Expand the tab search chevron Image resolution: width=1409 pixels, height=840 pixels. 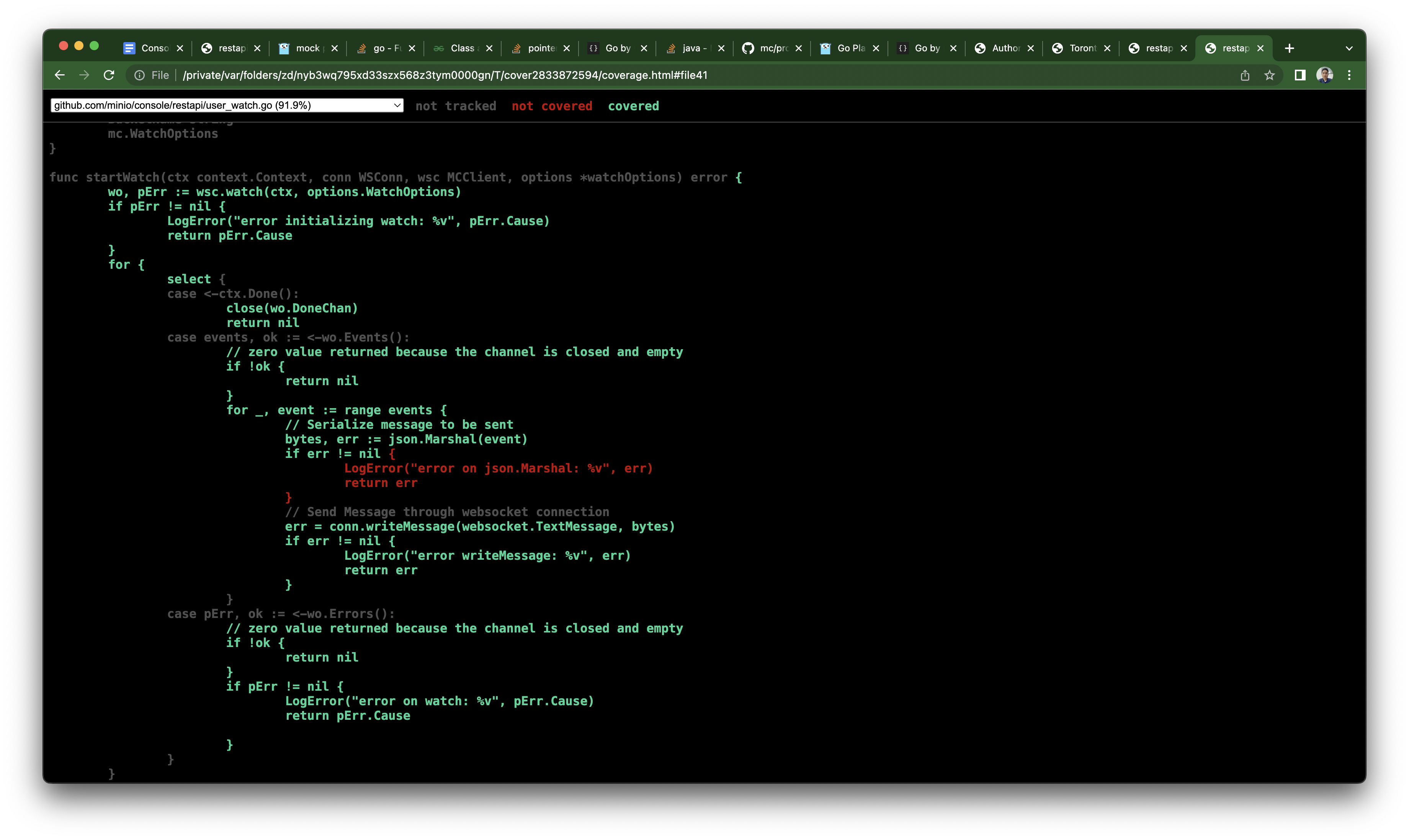(x=1349, y=48)
